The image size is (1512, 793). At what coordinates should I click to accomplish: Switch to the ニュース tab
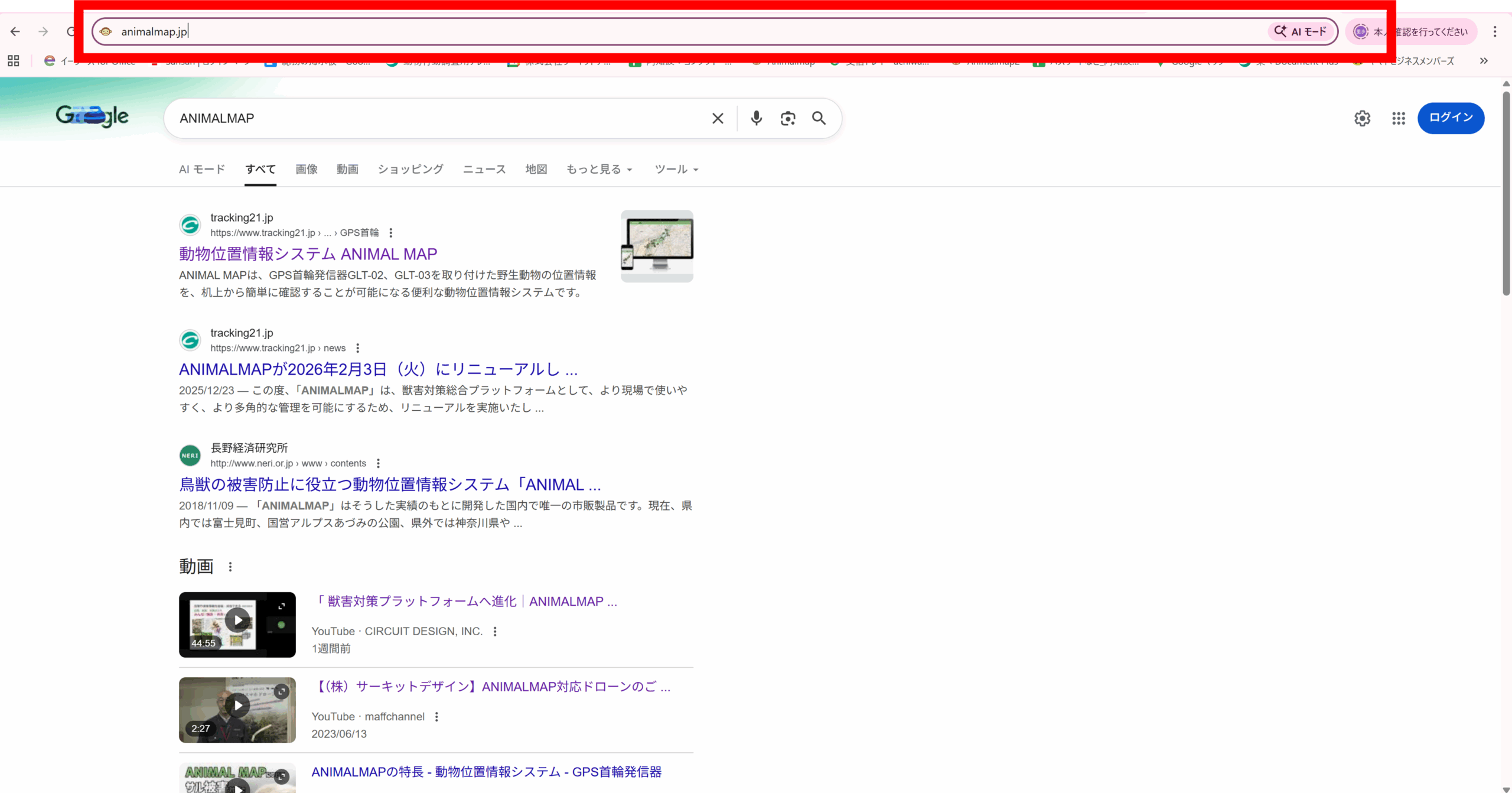click(x=484, y=169)
